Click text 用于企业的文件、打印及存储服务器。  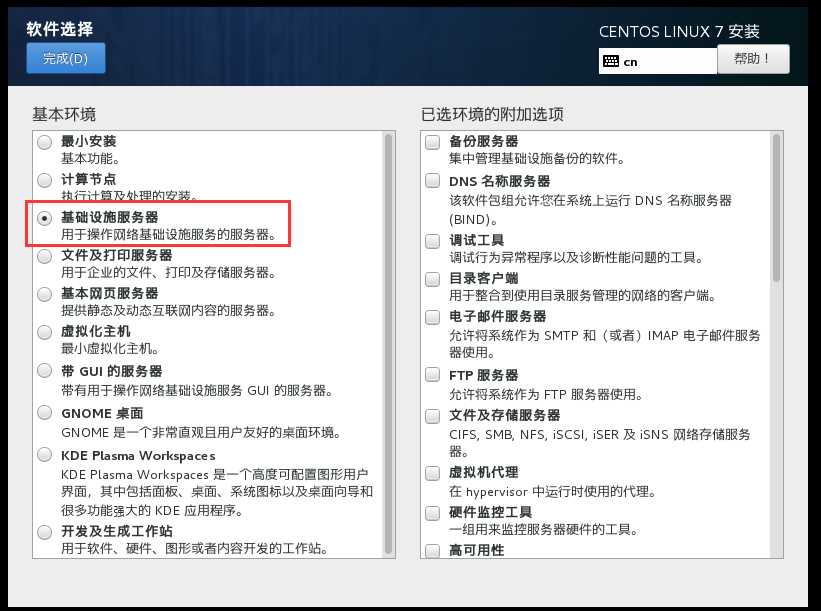(x=169, y=273)
